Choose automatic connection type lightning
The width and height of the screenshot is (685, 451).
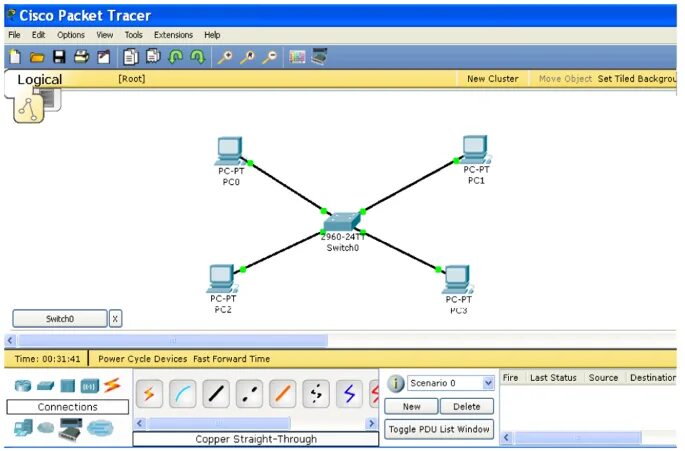[x=149, y=394]
